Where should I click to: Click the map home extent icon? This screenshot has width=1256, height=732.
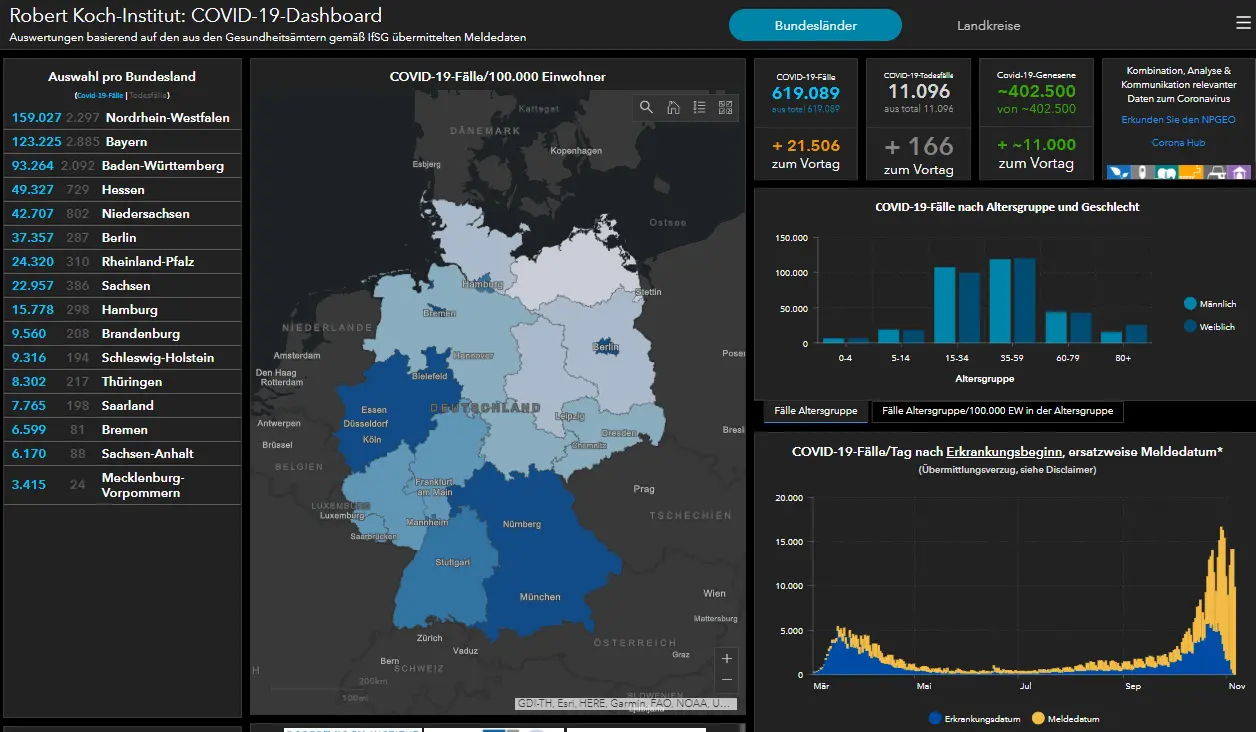[673, 107]
